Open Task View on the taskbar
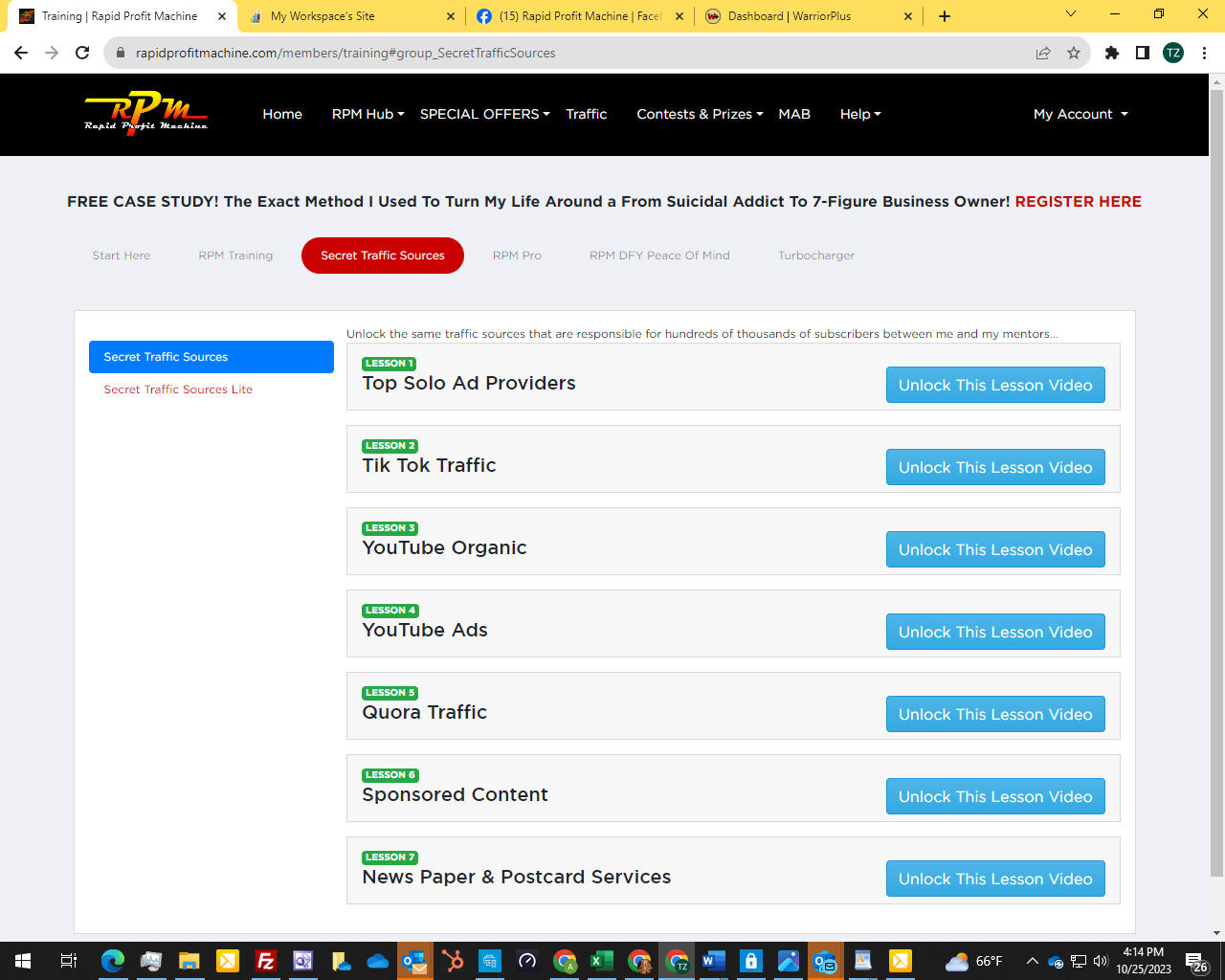The image size is (1225, 980). [x=69, y=961]
